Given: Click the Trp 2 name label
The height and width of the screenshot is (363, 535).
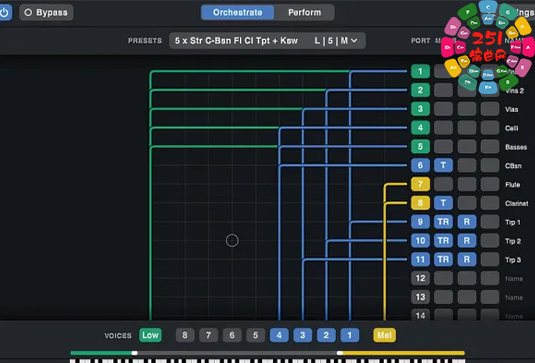Looking at the screenshot, I should (513, 241).
